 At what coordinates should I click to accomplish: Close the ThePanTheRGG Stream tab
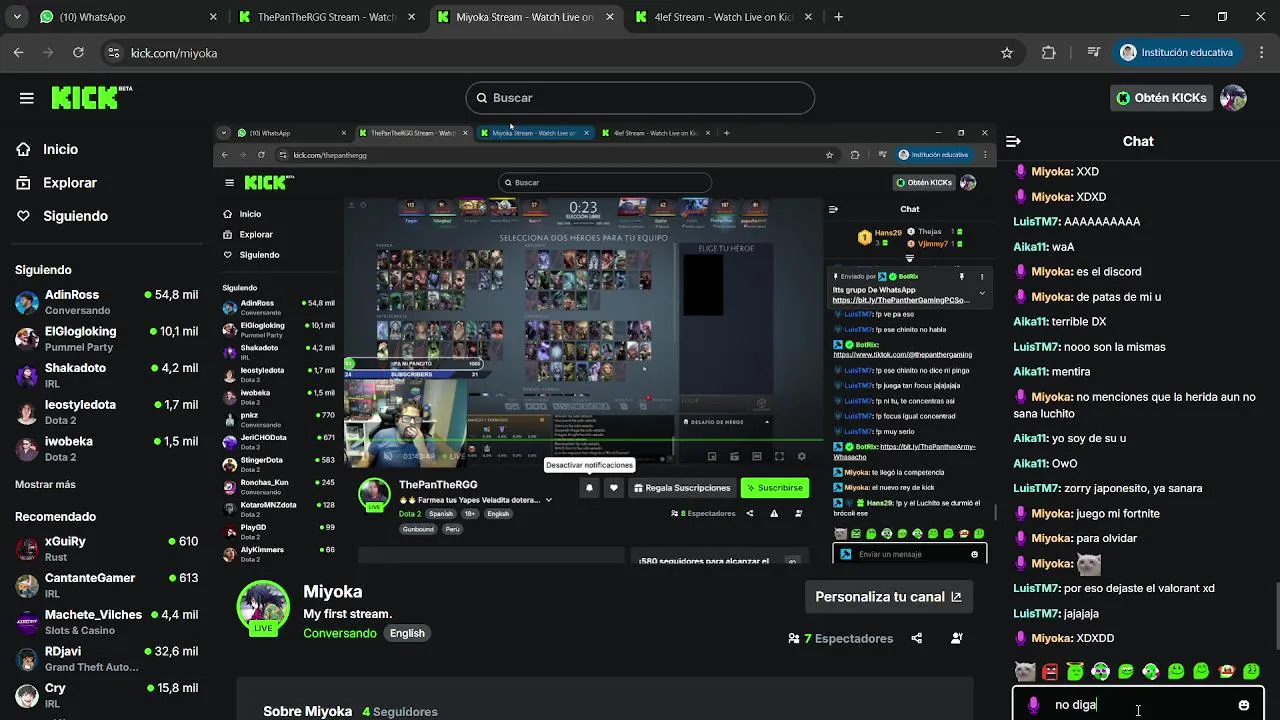click(412, 17)
